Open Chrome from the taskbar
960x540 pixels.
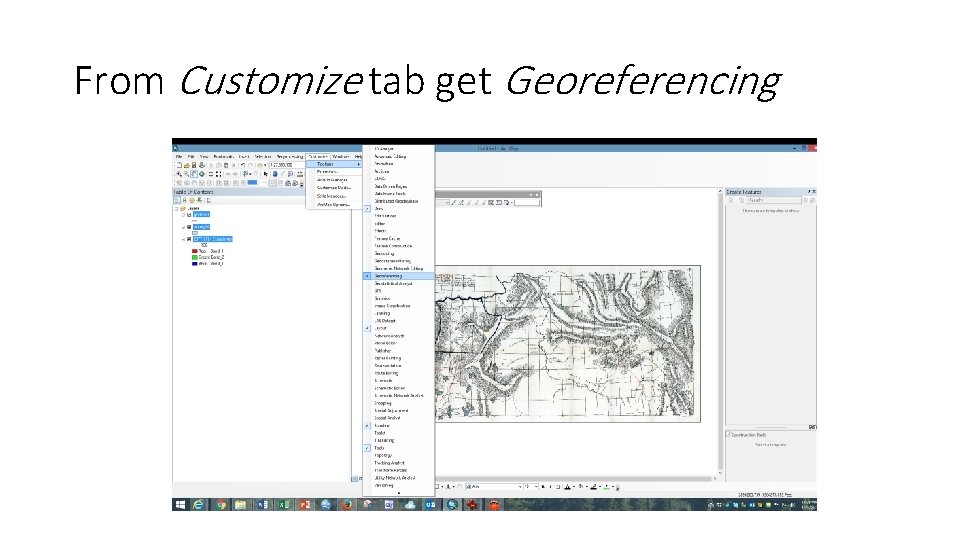tap(222, 504)
